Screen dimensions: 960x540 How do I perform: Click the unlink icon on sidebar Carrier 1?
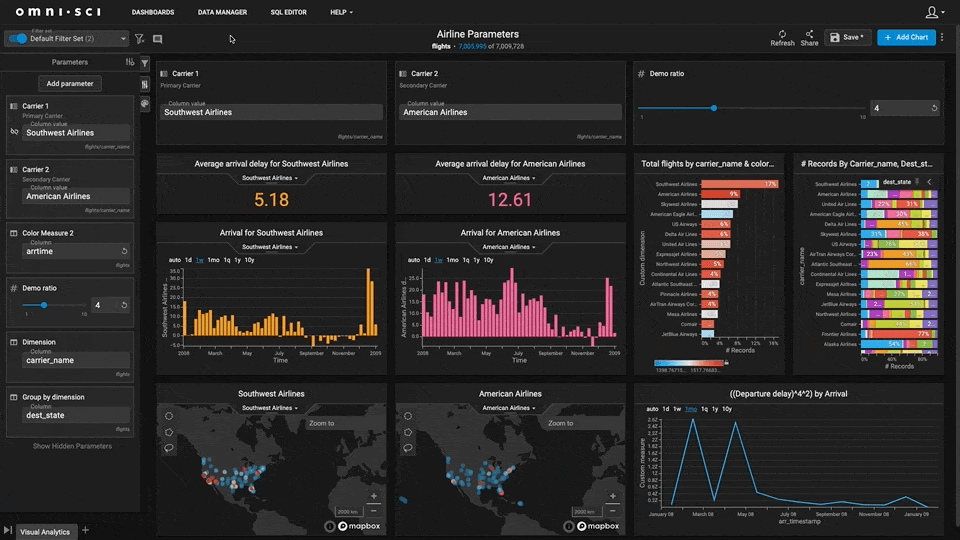coord(14,132)
